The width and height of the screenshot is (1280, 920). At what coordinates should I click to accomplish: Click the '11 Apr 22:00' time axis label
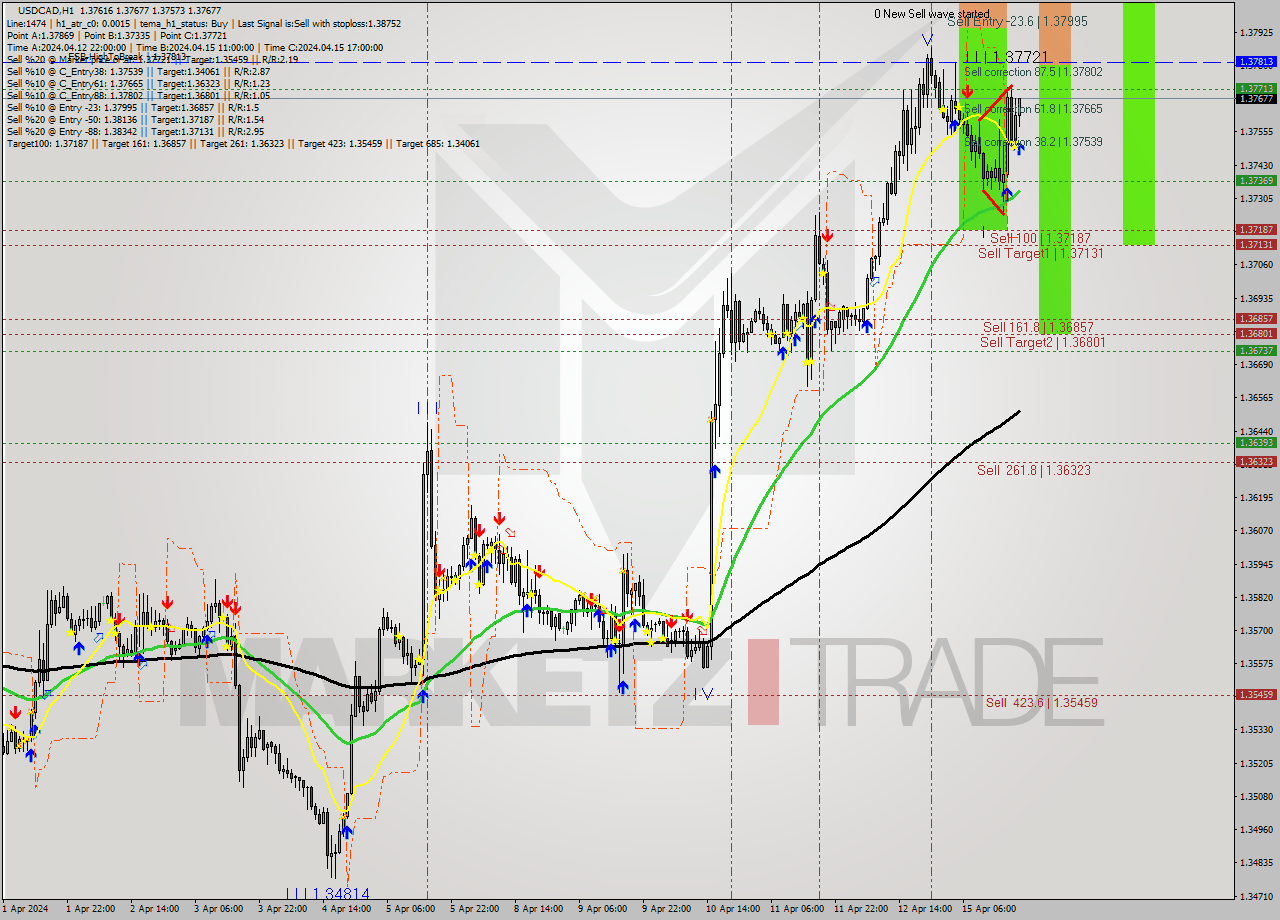(x=861, y=909)
